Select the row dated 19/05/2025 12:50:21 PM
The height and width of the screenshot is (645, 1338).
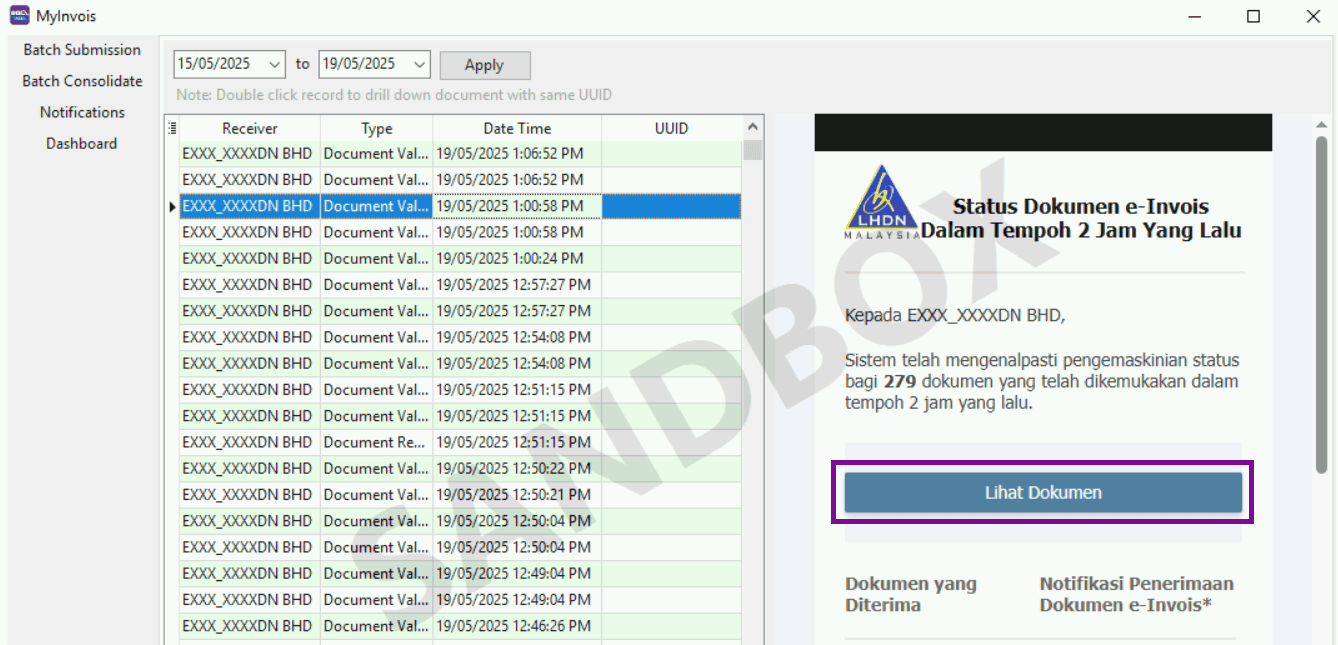(460, 494)
